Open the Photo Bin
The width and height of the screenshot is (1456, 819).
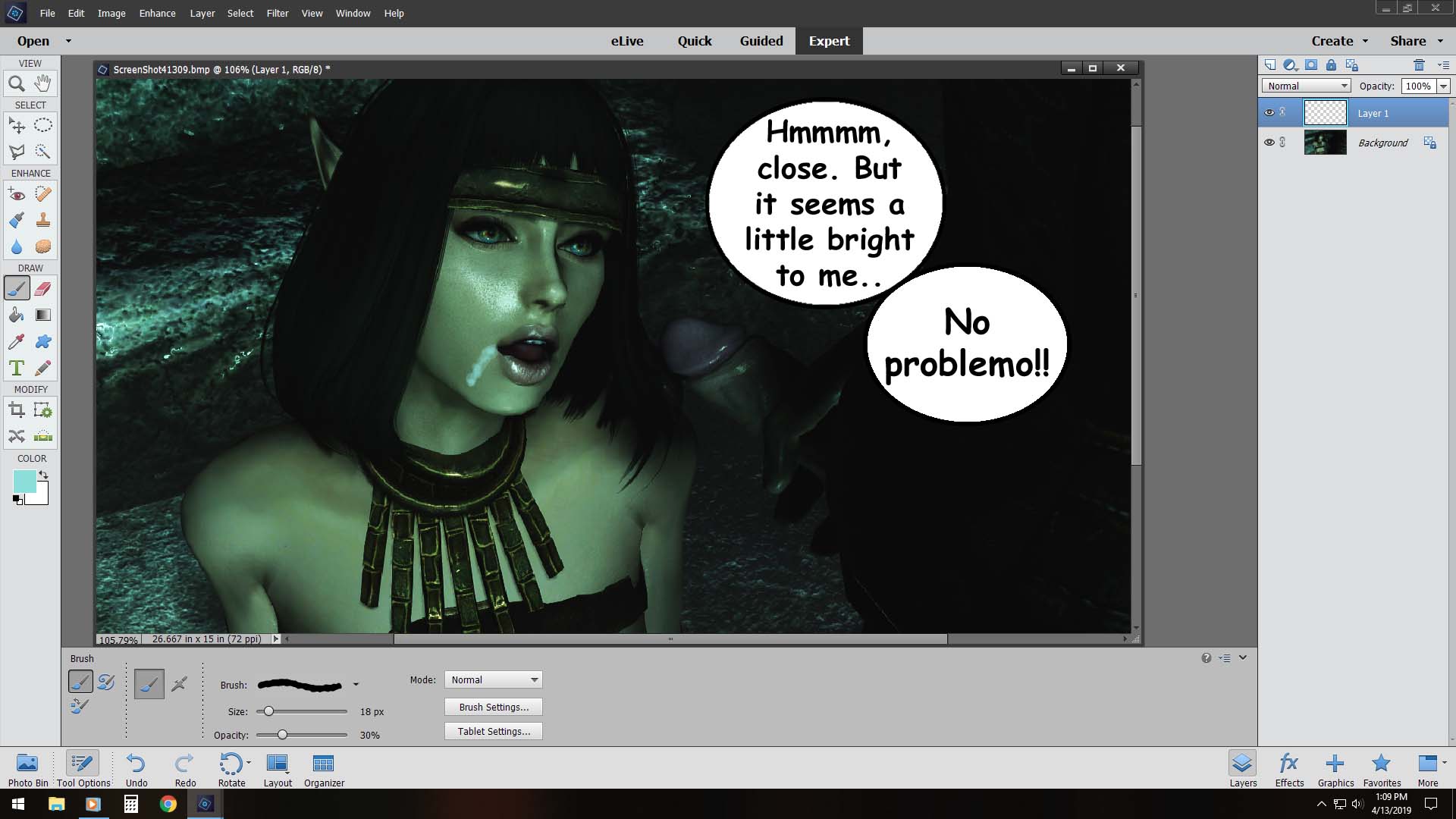point(28,769)
